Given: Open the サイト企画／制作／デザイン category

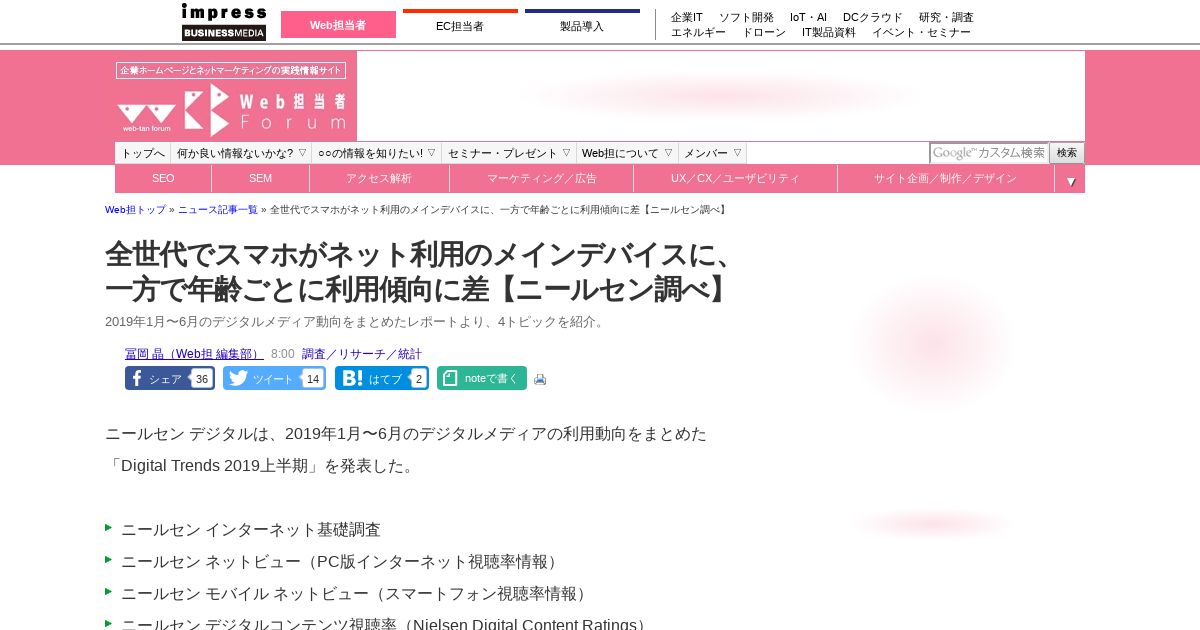Looking at the screenshot, I should tap(945, 179).
